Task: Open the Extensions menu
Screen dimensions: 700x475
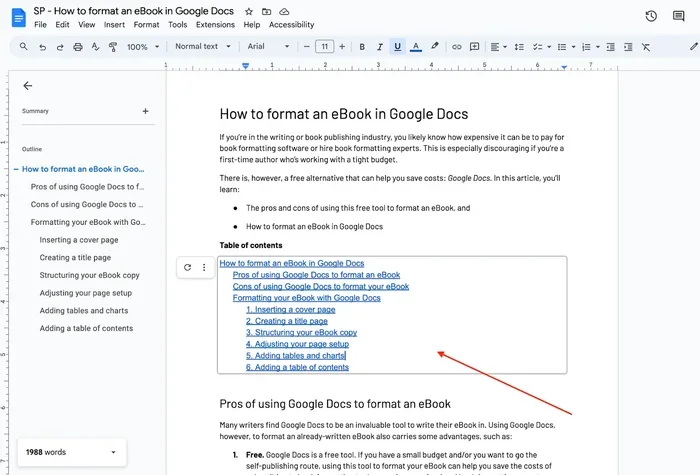Action: 215,25
